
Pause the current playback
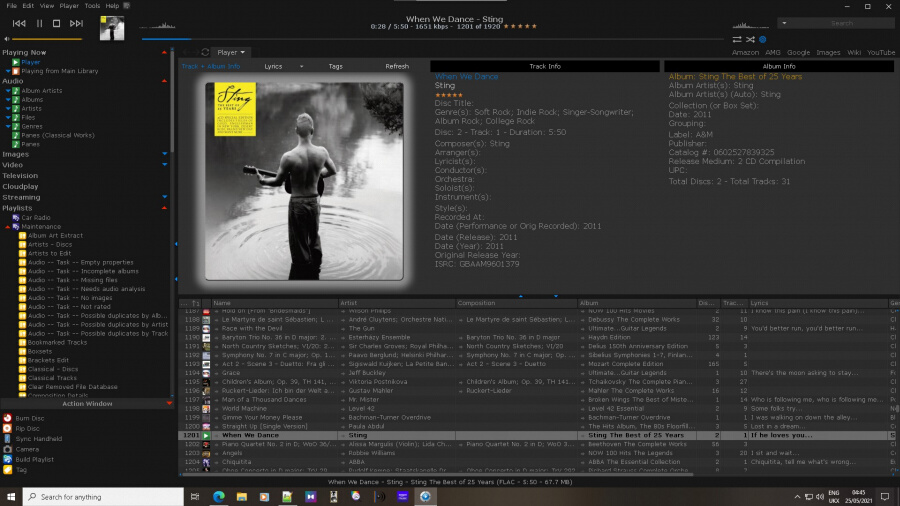[x=39, y=24]
